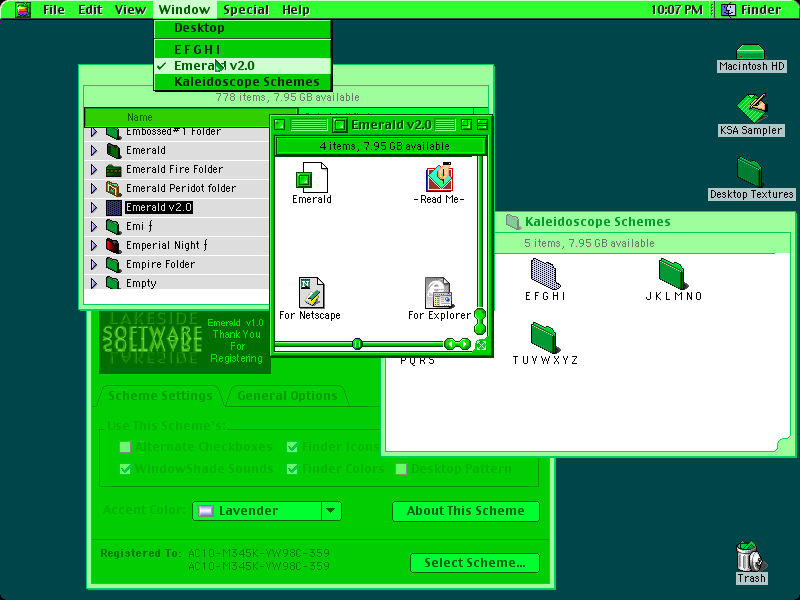The height and width of the screenshot is (600, 800).
Task: Choose Emerald v2.0 in Window menu
Action: coord(242,66)
